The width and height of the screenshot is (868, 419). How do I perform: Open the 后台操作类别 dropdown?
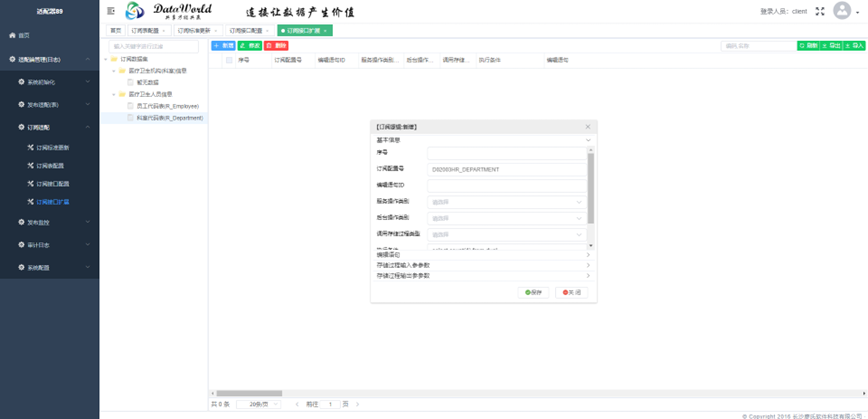[x=507, y=218]
